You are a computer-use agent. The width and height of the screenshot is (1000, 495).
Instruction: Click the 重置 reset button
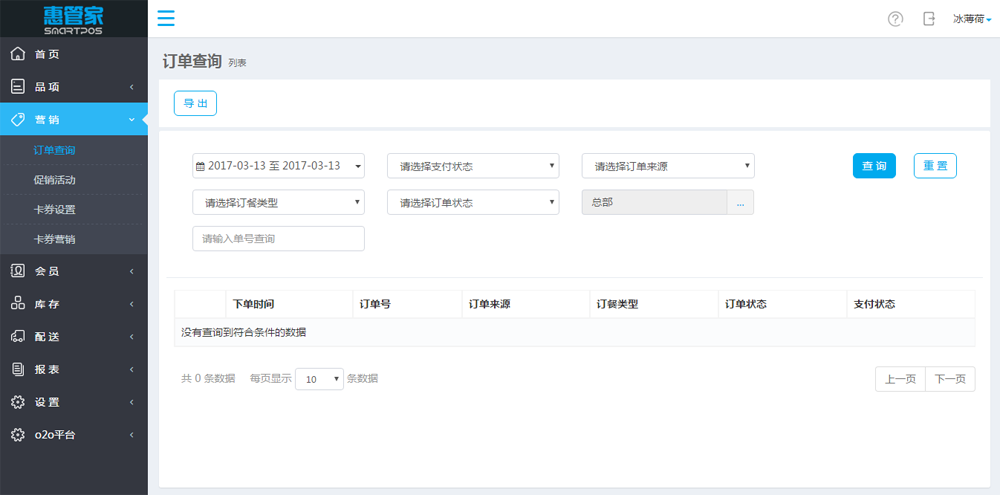[936, 166]
